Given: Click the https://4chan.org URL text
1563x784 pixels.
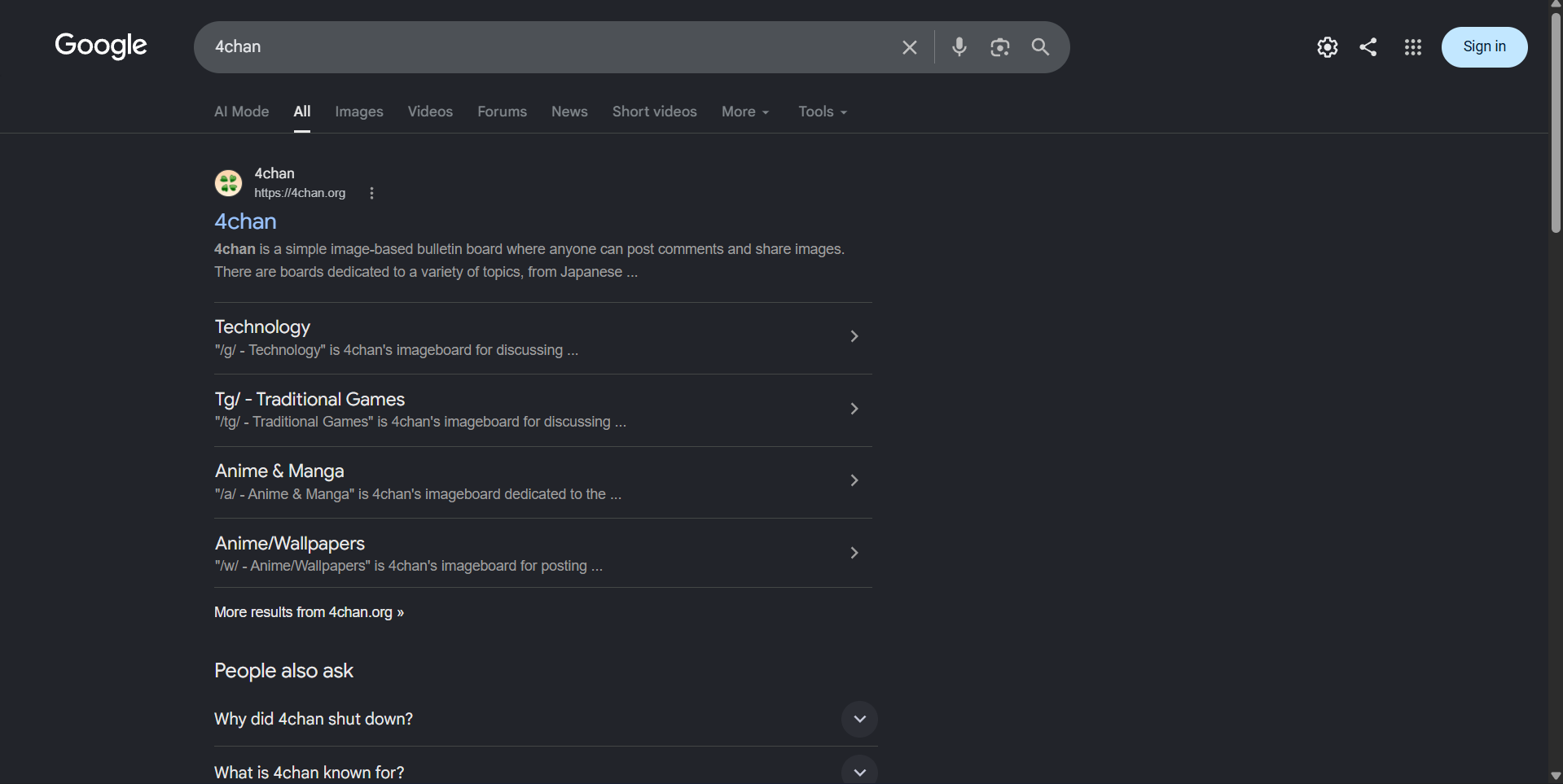Looking at the screenshot, I should coord(300,193).
